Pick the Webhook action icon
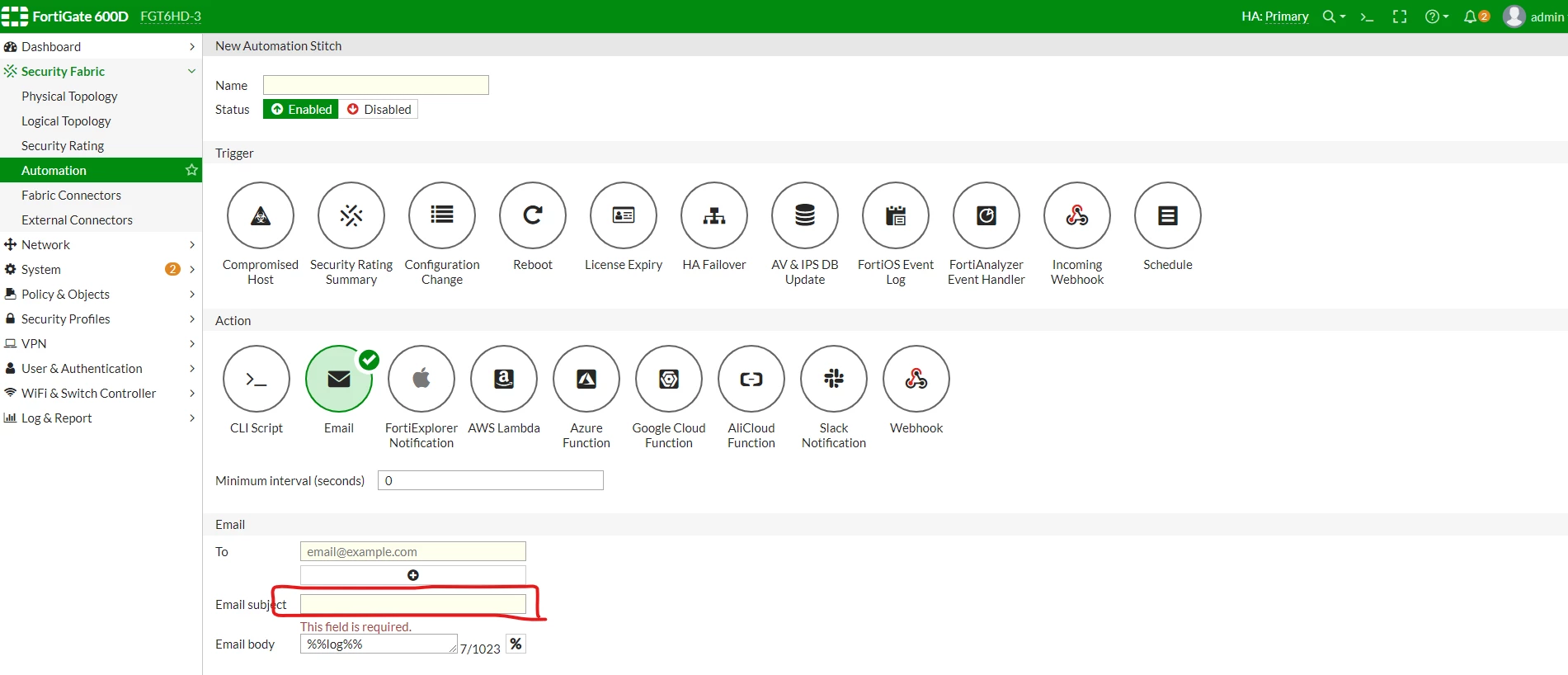The image size is (1568, 675). pos(916,379)
